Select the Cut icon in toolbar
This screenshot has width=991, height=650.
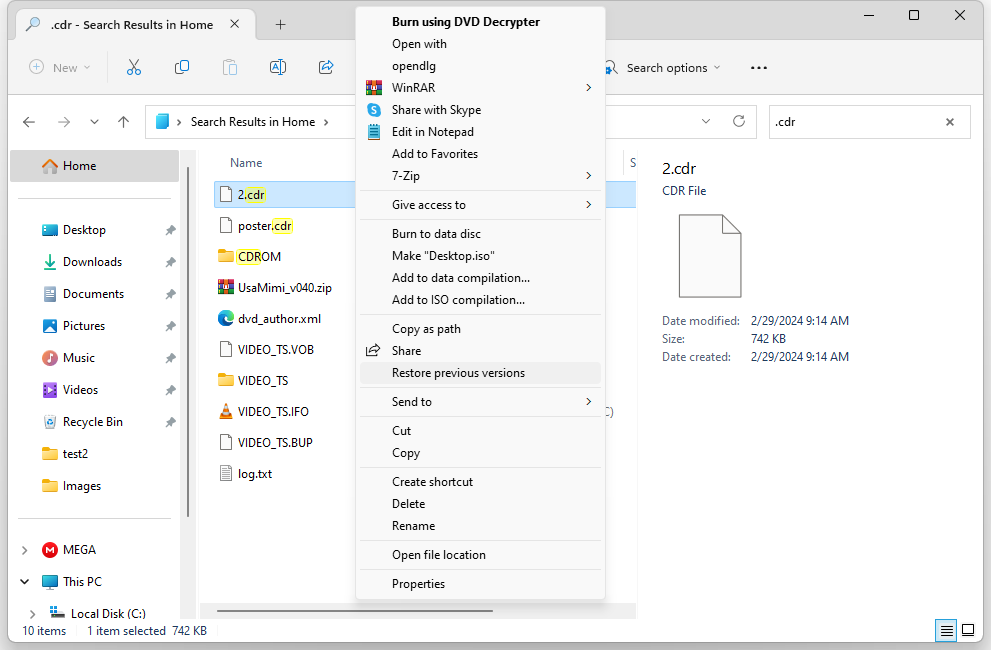pos(134,67)
